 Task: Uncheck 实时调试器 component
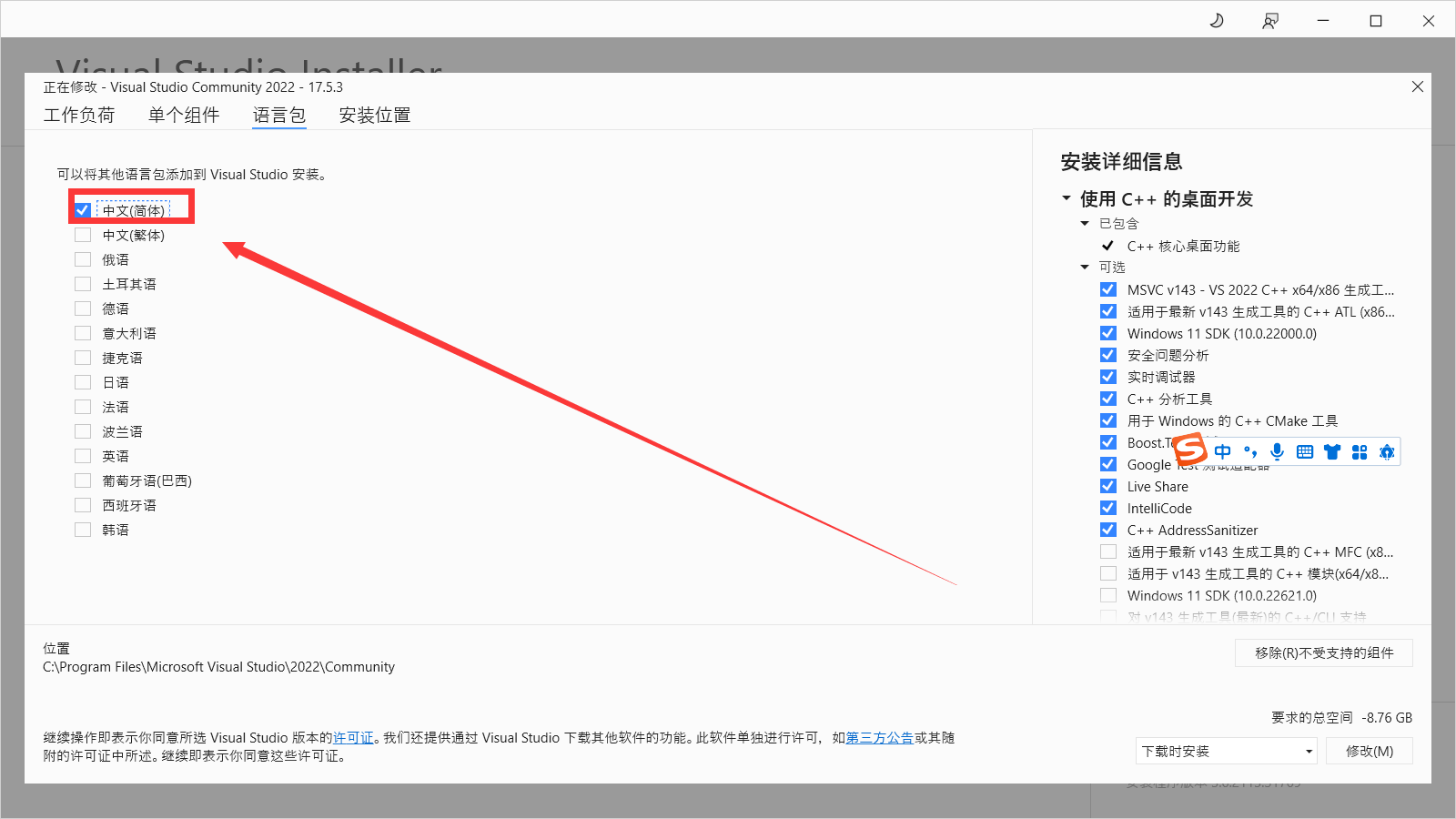pyautogui.click(x=1108, y=377)
